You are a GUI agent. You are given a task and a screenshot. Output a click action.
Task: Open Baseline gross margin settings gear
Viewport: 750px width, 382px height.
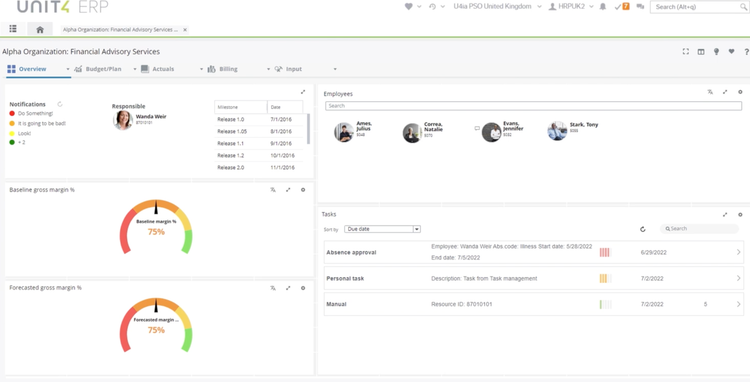tap(303, 190)
